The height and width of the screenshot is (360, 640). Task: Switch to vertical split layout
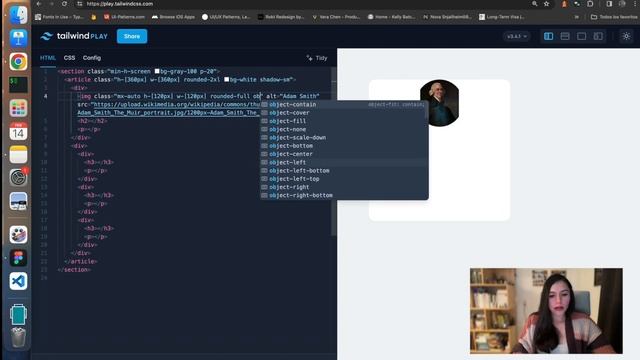pos(548,36)
